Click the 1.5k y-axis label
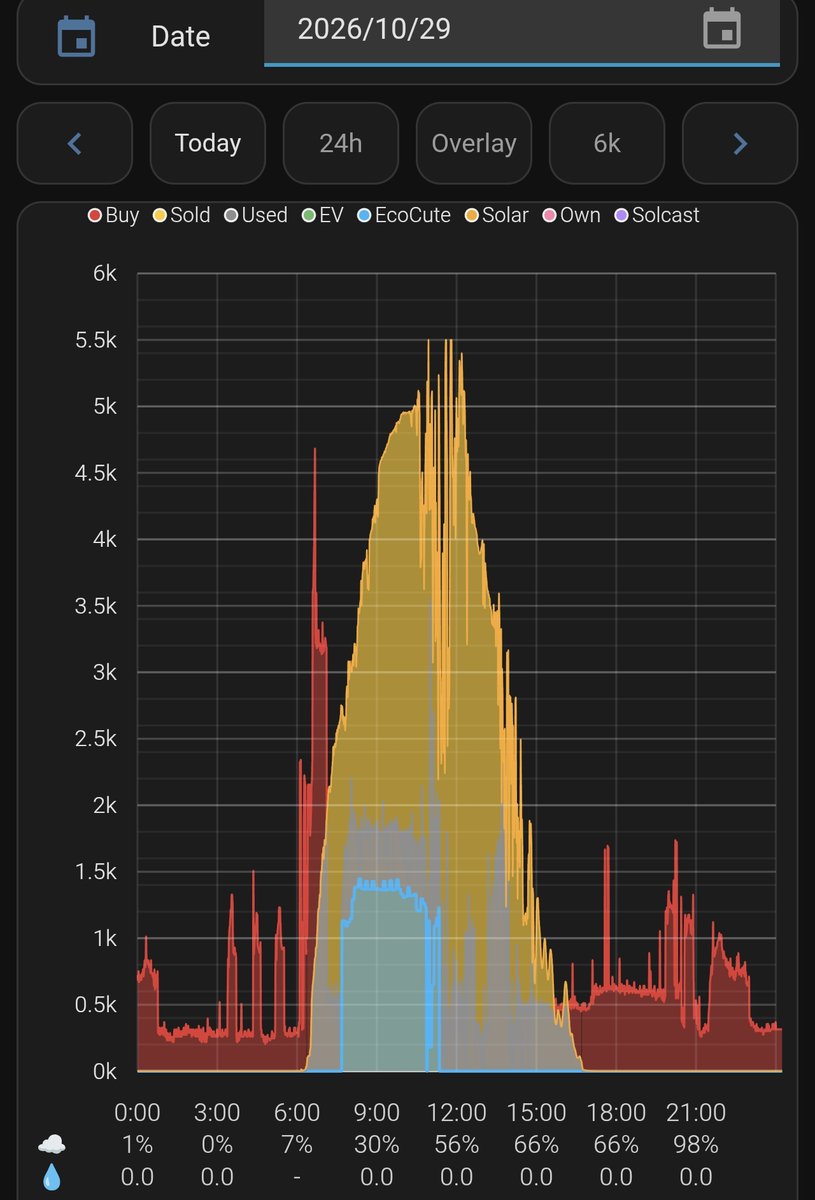The image size is (815, 1200). [96, 873]
